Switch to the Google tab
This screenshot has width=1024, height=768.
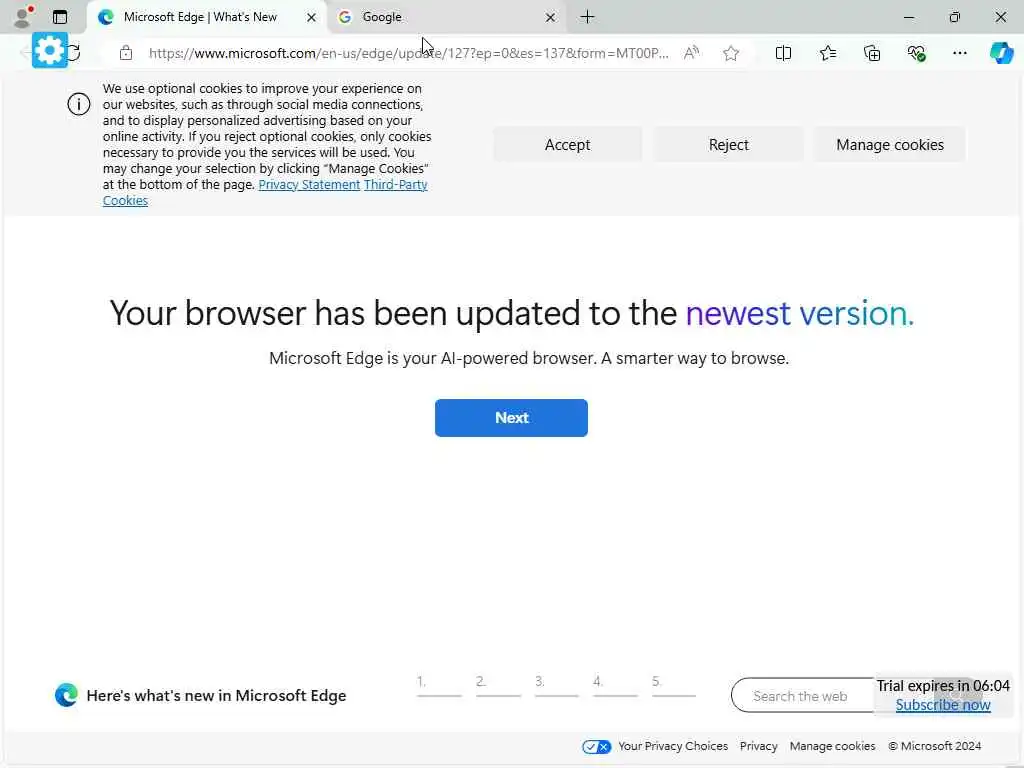coord(447,17)
